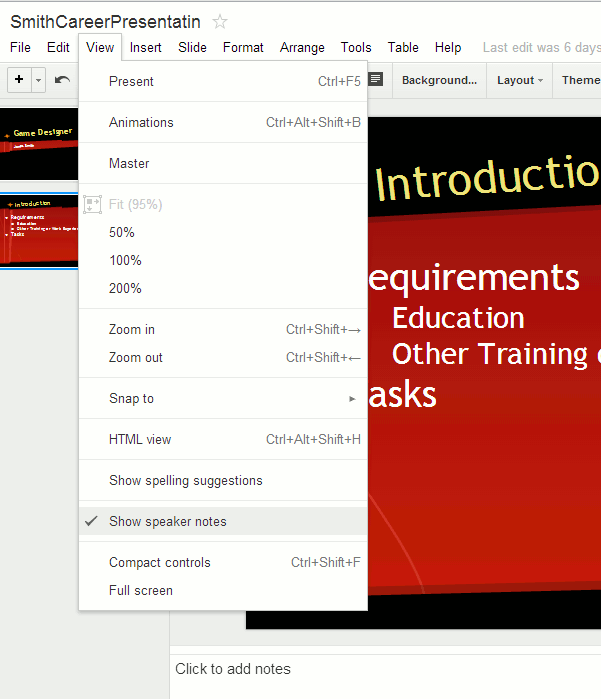Click the Background... button

pos(439,80)
